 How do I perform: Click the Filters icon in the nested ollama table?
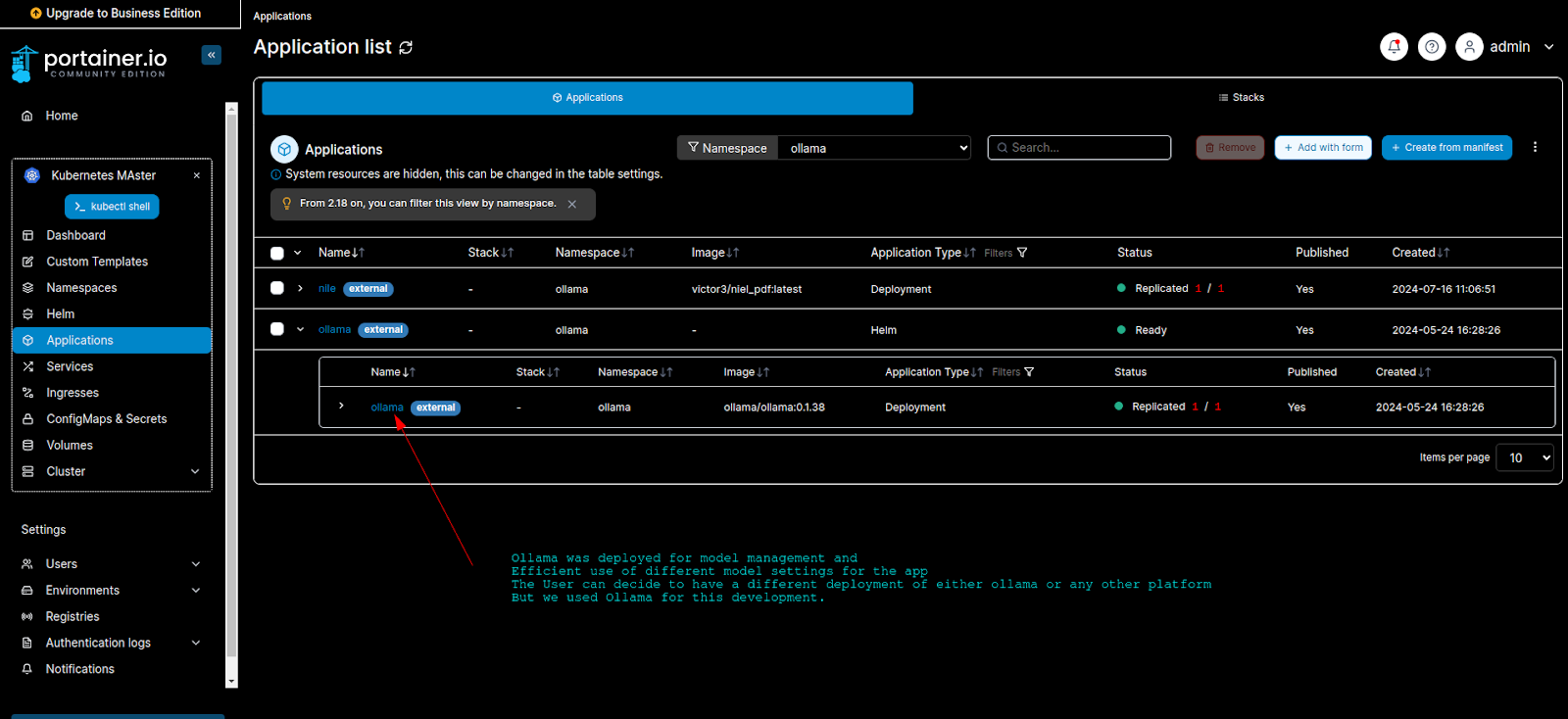pos(1029,372)
